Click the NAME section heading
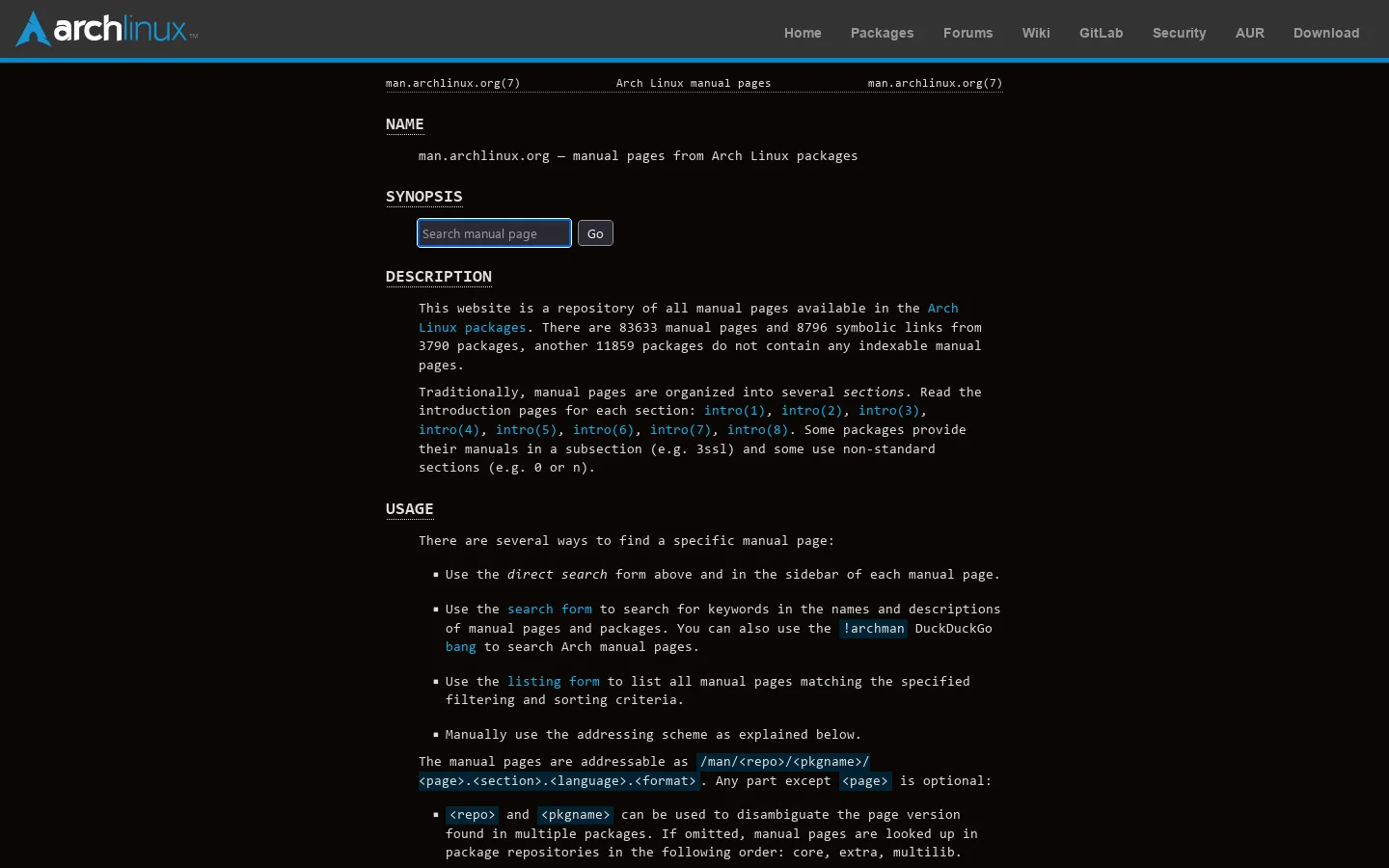This screenshot has width=1389, height=868. point(405,124)
